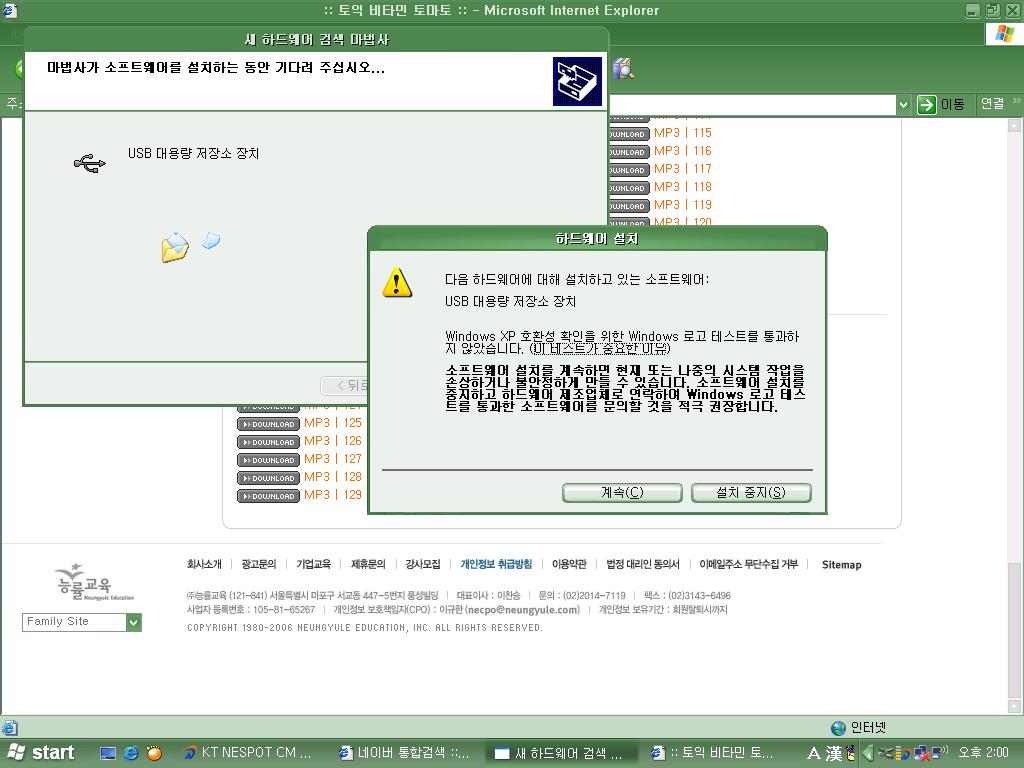Click the USB 대용량 저장소 장치 device icon

[x=90, y=160]
